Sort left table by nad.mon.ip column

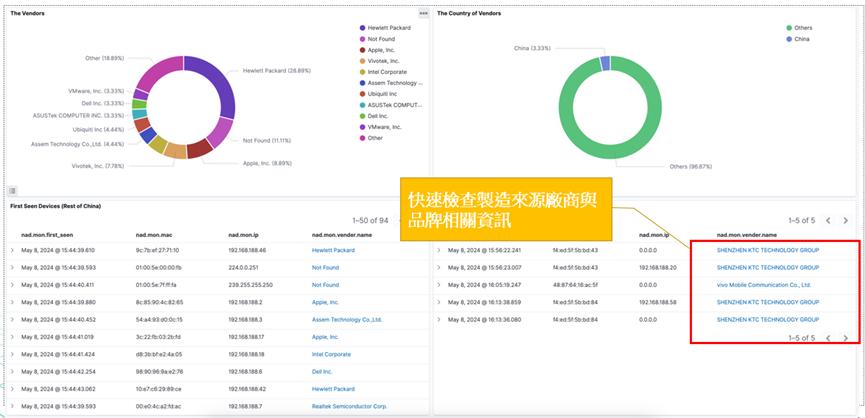[x=243, y=235]
